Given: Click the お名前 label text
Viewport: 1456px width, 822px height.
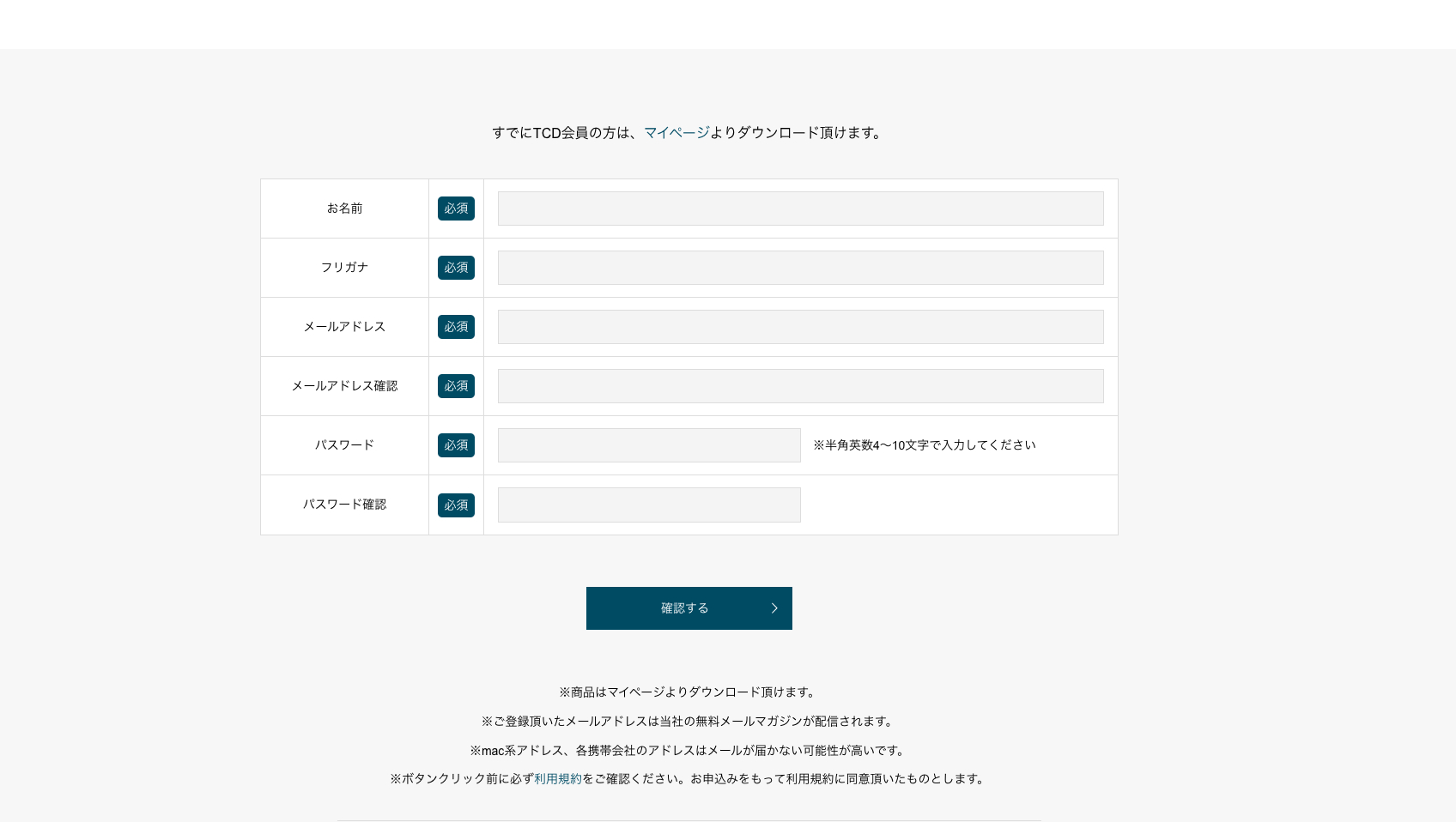Looking at the screenshot, I should [x=344, y=209].
